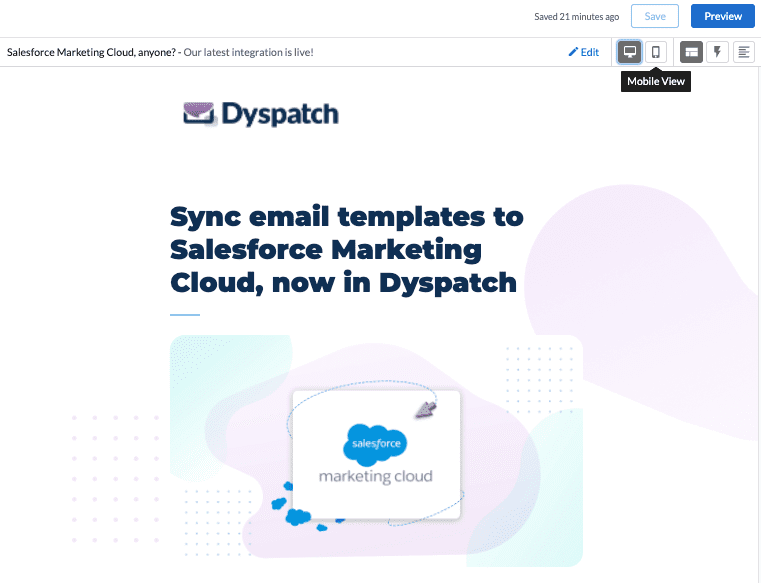The height and width of the screenshot is (583, 761).
Task: Open the text alignment lines icon
Action: tap(744, 52)
